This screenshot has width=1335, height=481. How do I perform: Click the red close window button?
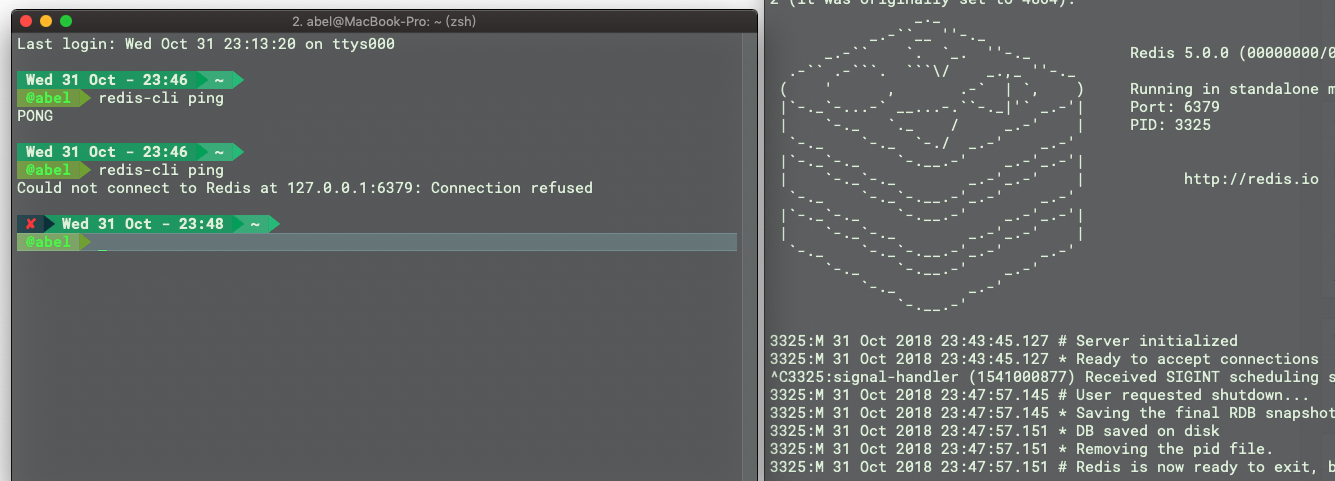[26, 20]
